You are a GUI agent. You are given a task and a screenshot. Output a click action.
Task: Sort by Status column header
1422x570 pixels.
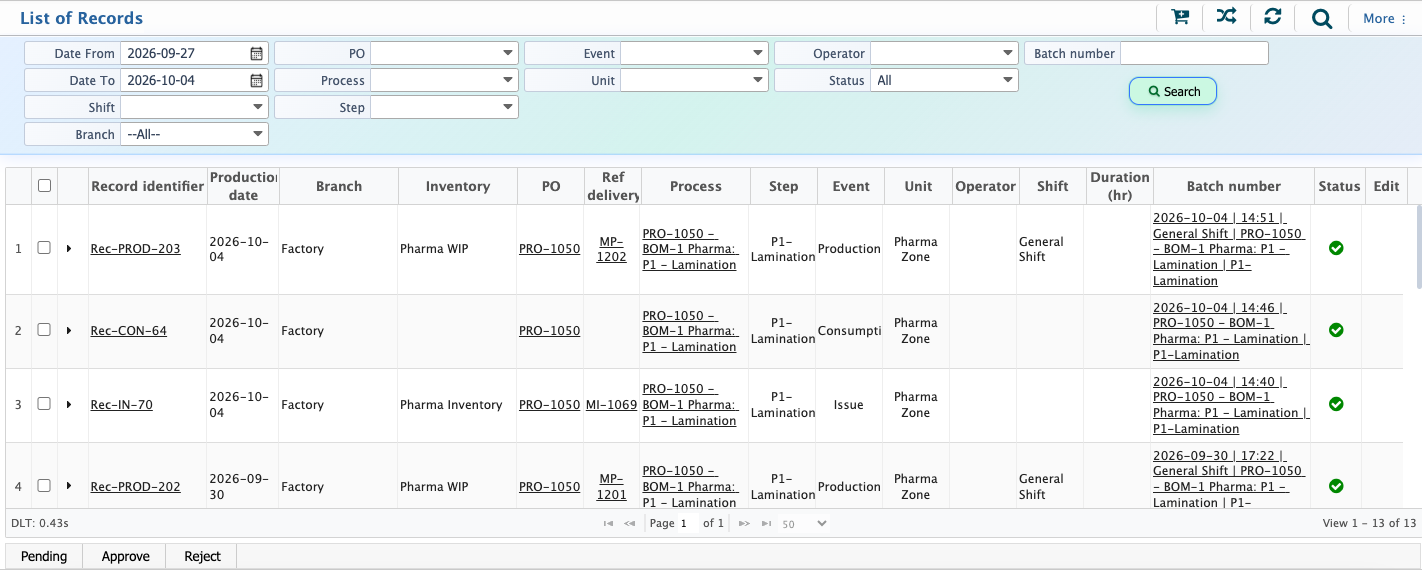pyautogui.click(x=1339, y=186)
